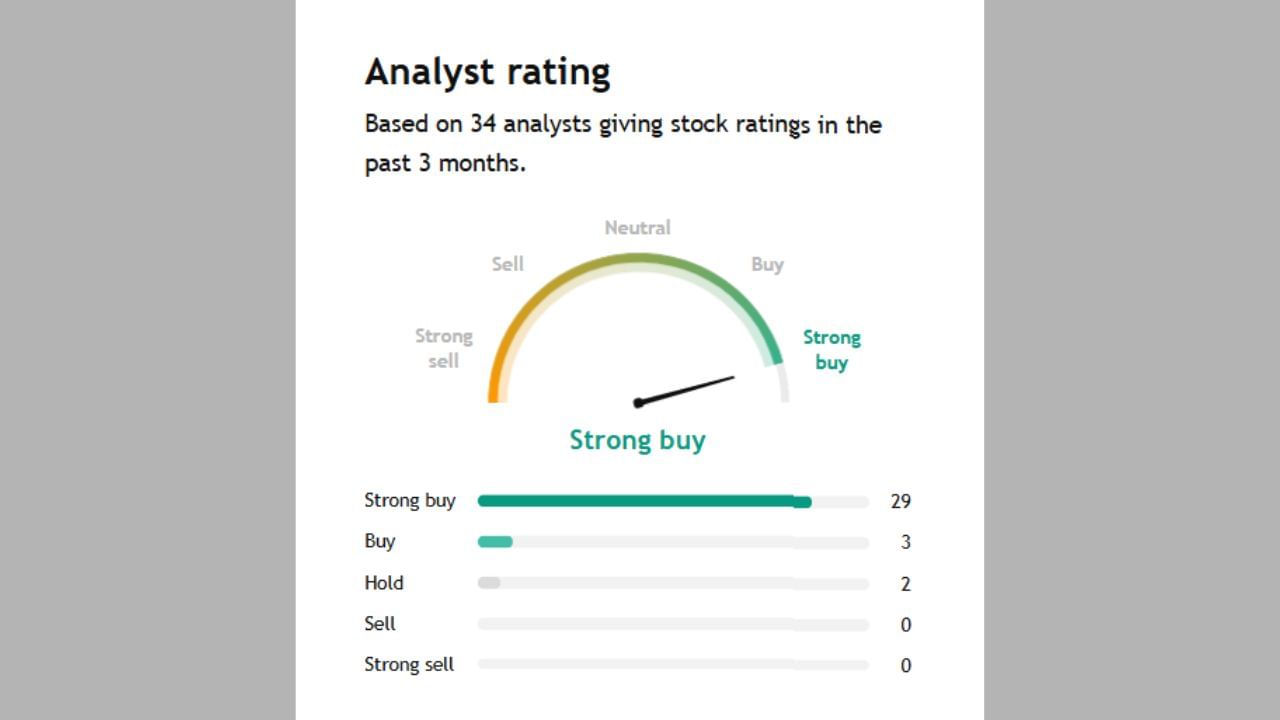Select the "Strong sell" row label in the list

409,664
